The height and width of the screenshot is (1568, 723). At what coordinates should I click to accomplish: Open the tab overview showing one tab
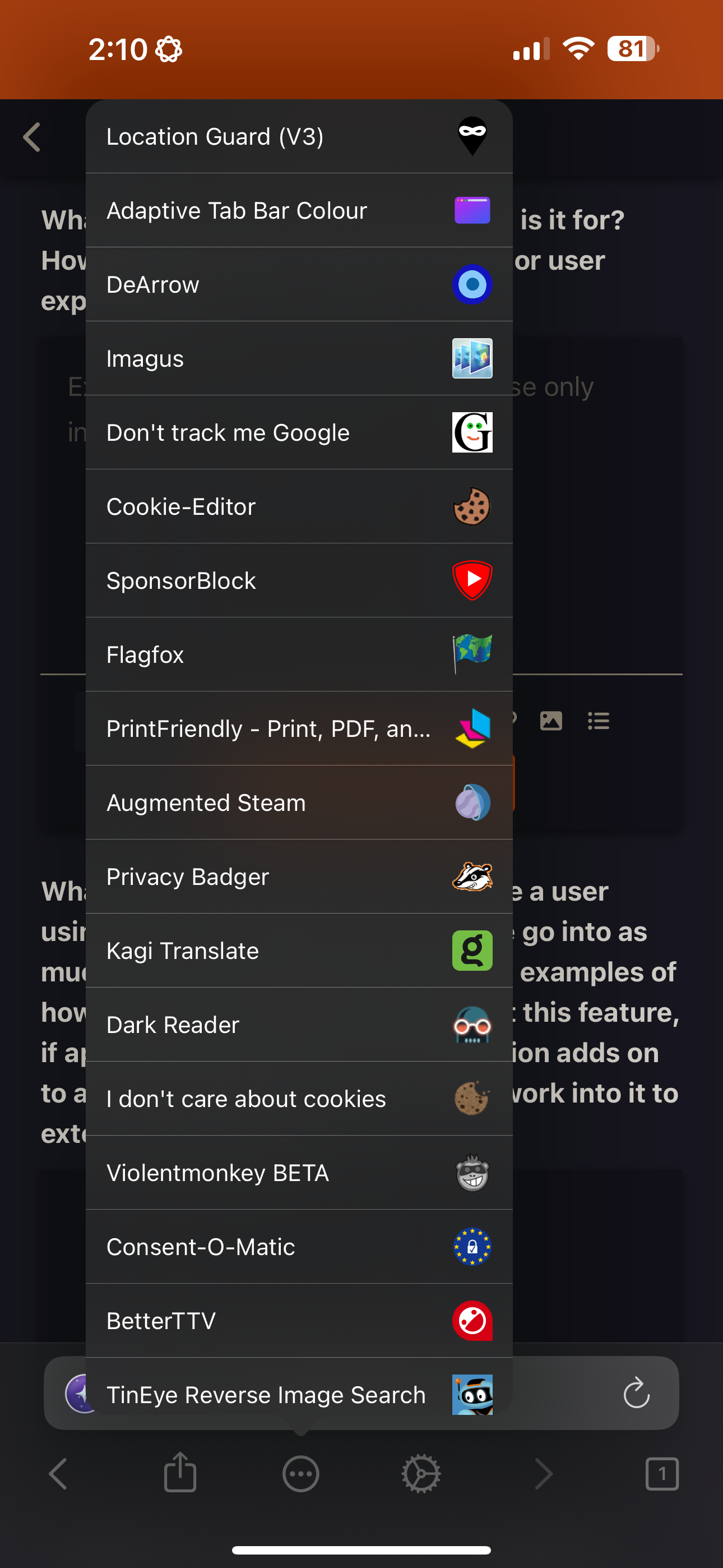[x=662, y=1474]
